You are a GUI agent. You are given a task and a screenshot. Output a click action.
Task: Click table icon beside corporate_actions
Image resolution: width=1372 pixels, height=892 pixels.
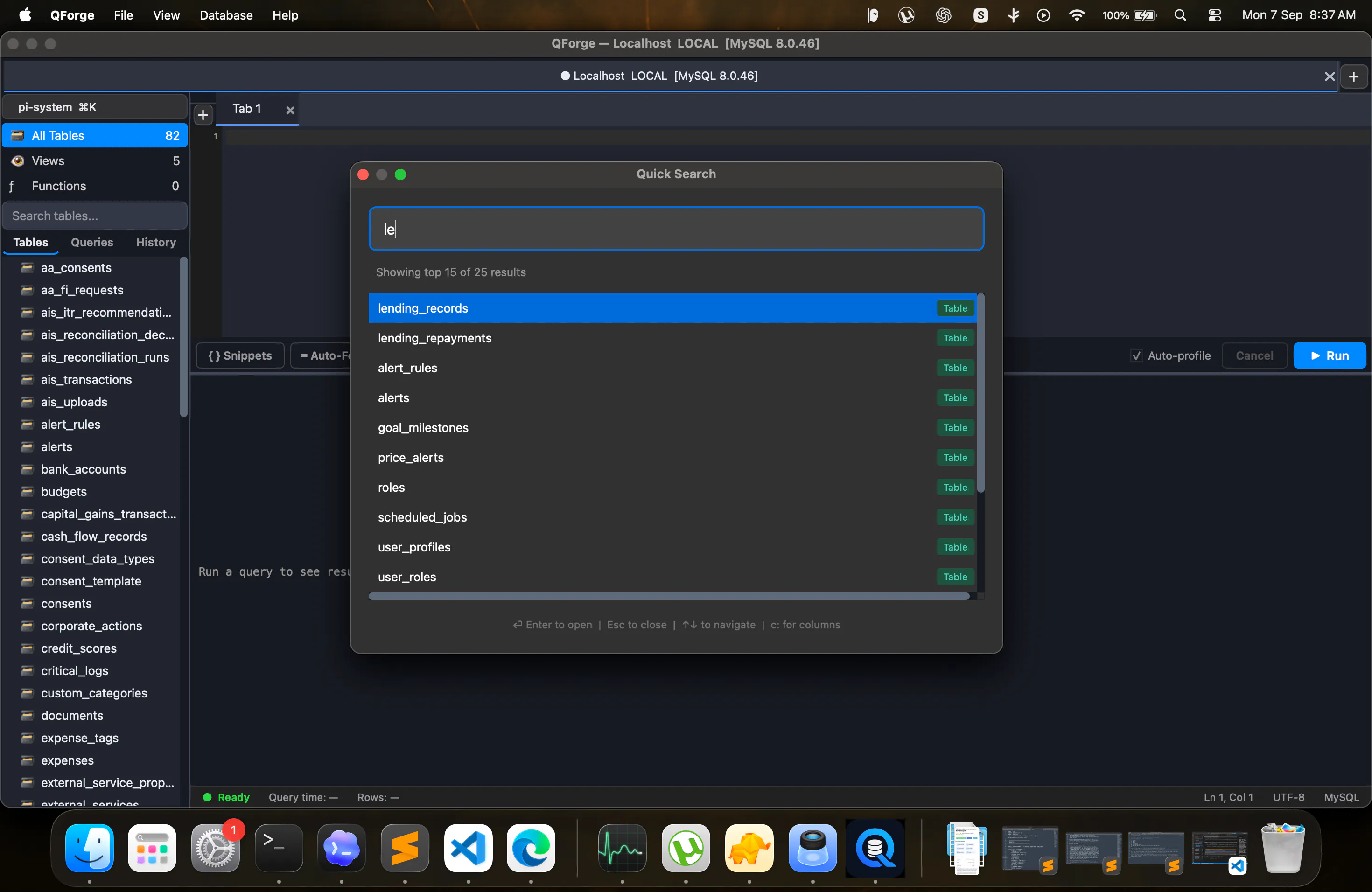click(x=27, y=627)
